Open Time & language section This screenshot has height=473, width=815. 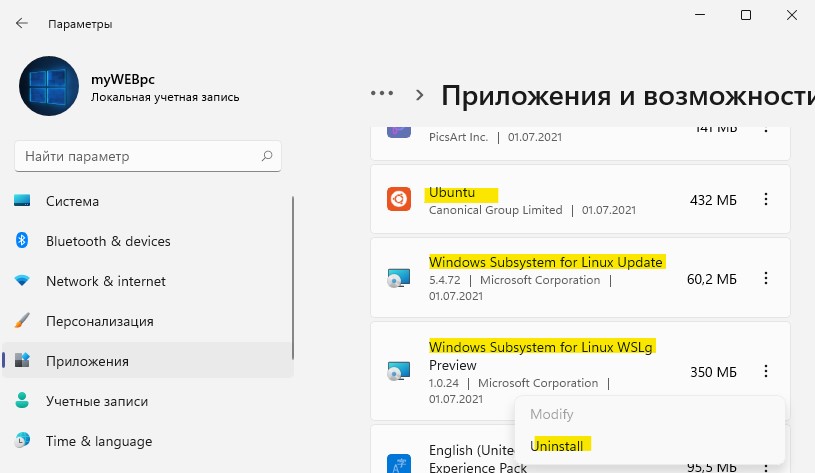[148, 441]
